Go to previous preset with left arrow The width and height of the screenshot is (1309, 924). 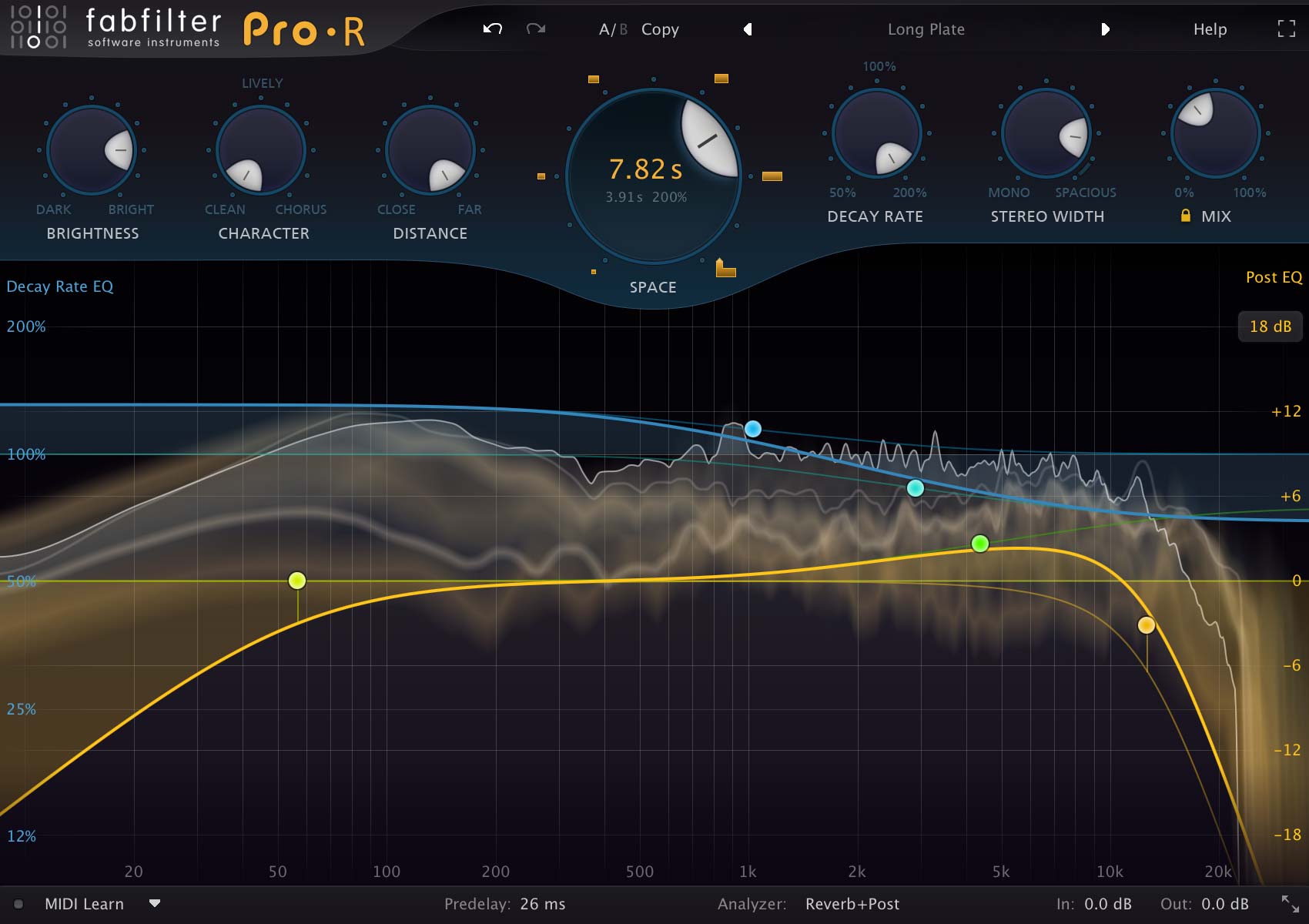pyautogui.click(x=747, y=29)
